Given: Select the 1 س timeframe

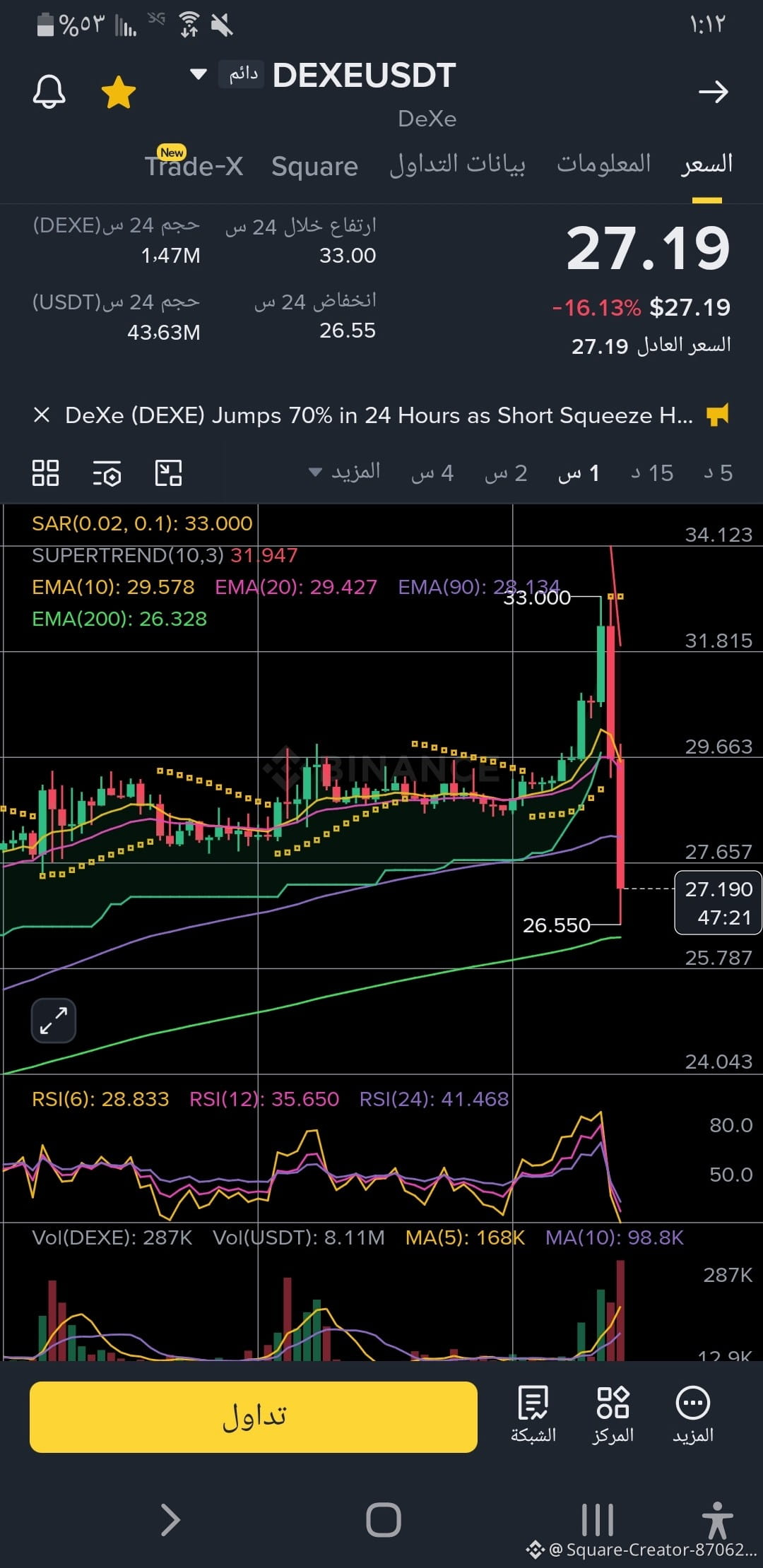Looking at the screenshot, I should point(579,473).
